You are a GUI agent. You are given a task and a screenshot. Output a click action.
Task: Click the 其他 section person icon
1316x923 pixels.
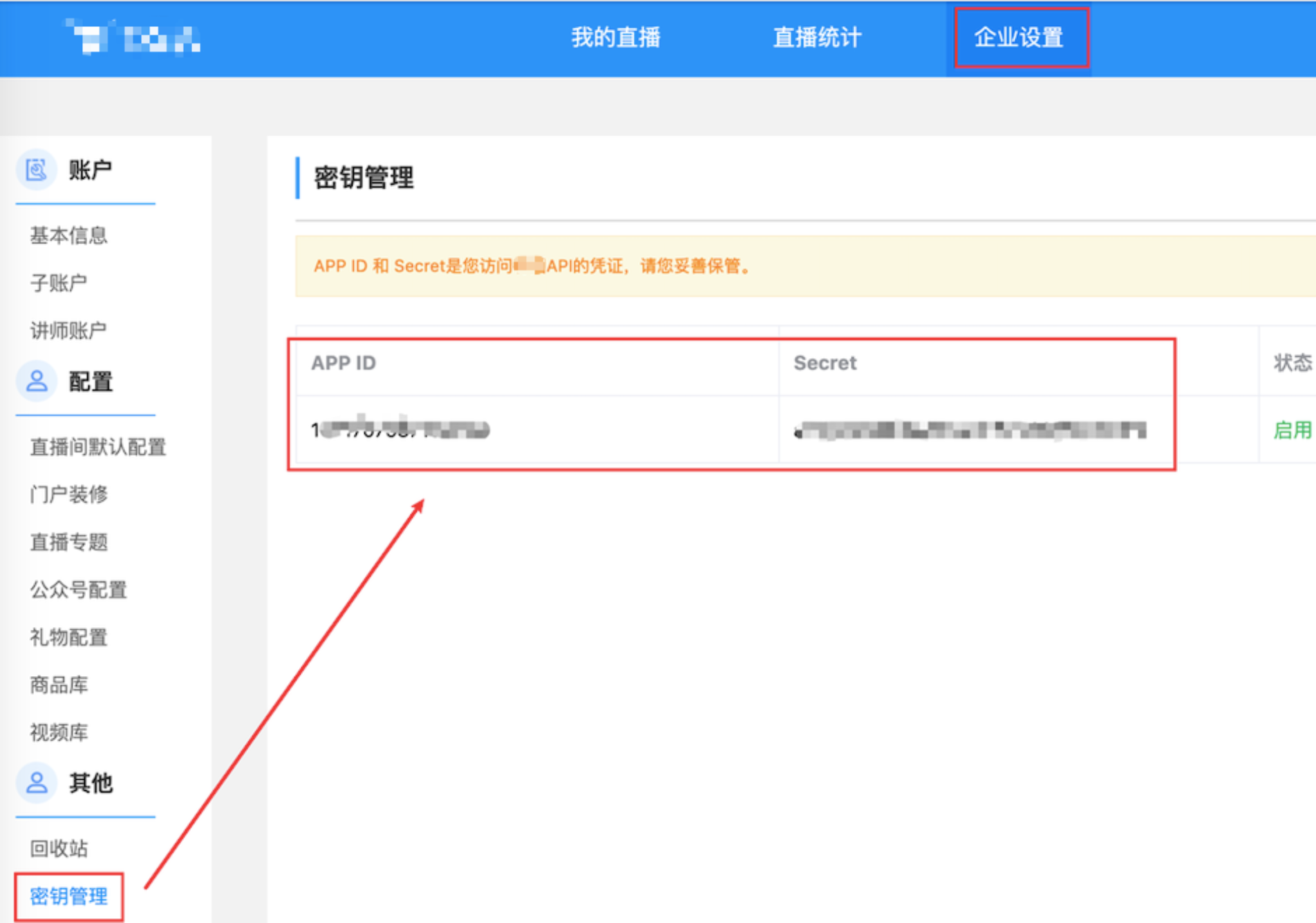(36, 783)
